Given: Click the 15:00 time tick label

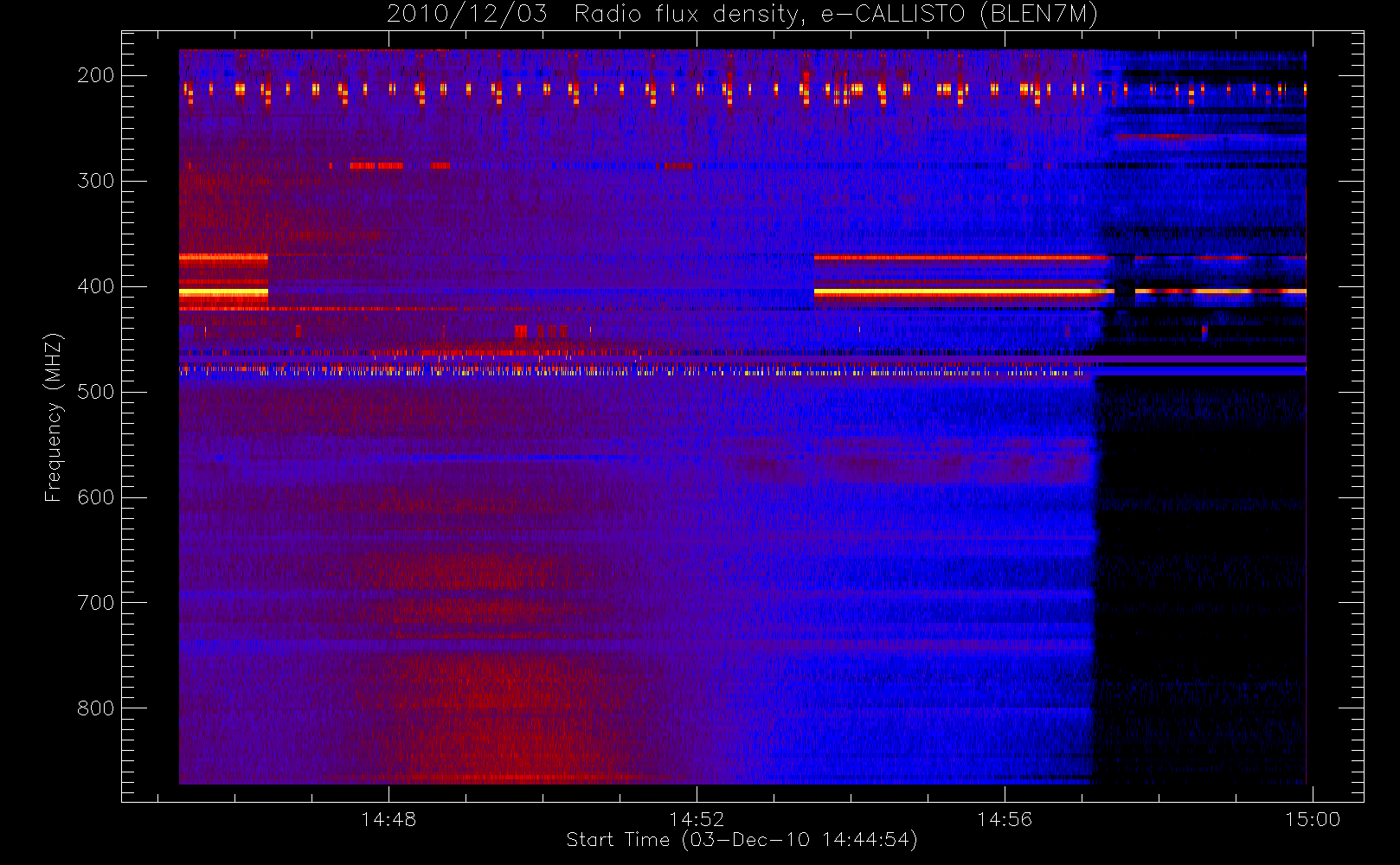Looking at the screenshot, I should coord(1313,819).
